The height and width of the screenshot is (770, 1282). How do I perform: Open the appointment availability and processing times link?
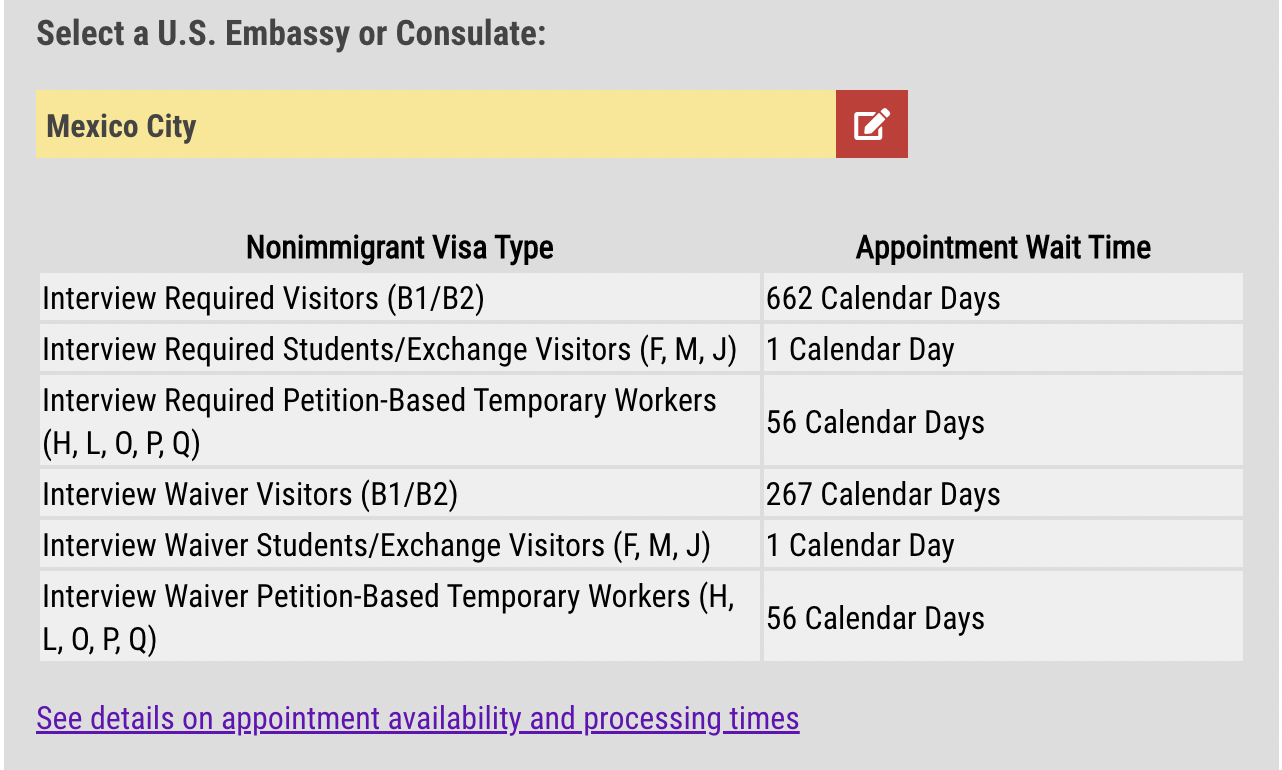point(417,718)
